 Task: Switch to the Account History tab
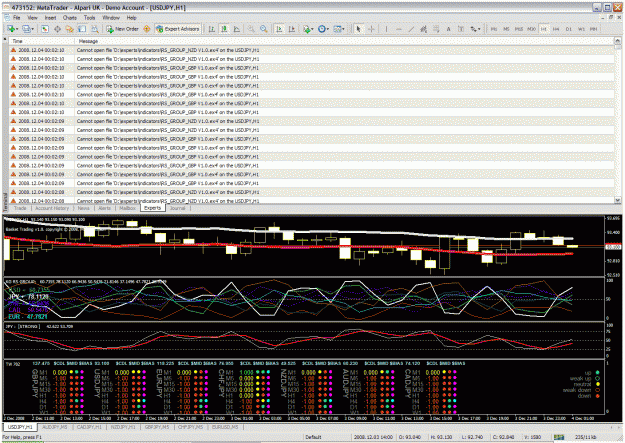52,208
